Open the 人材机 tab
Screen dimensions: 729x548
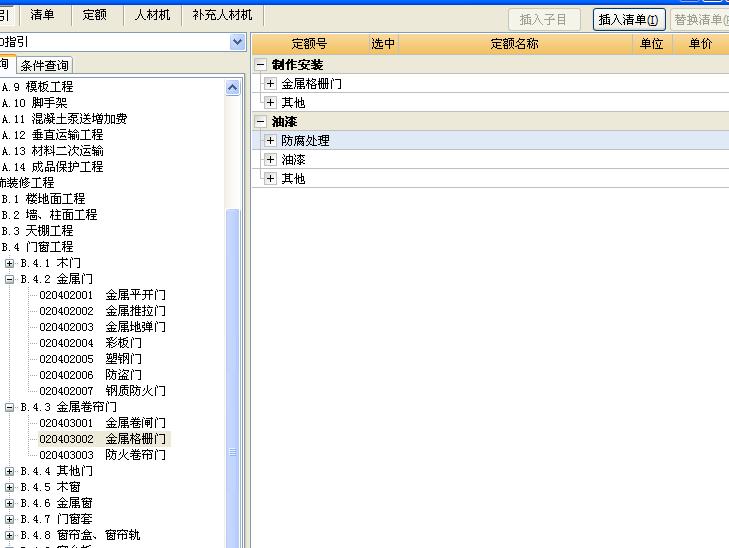tap(152, 15)
